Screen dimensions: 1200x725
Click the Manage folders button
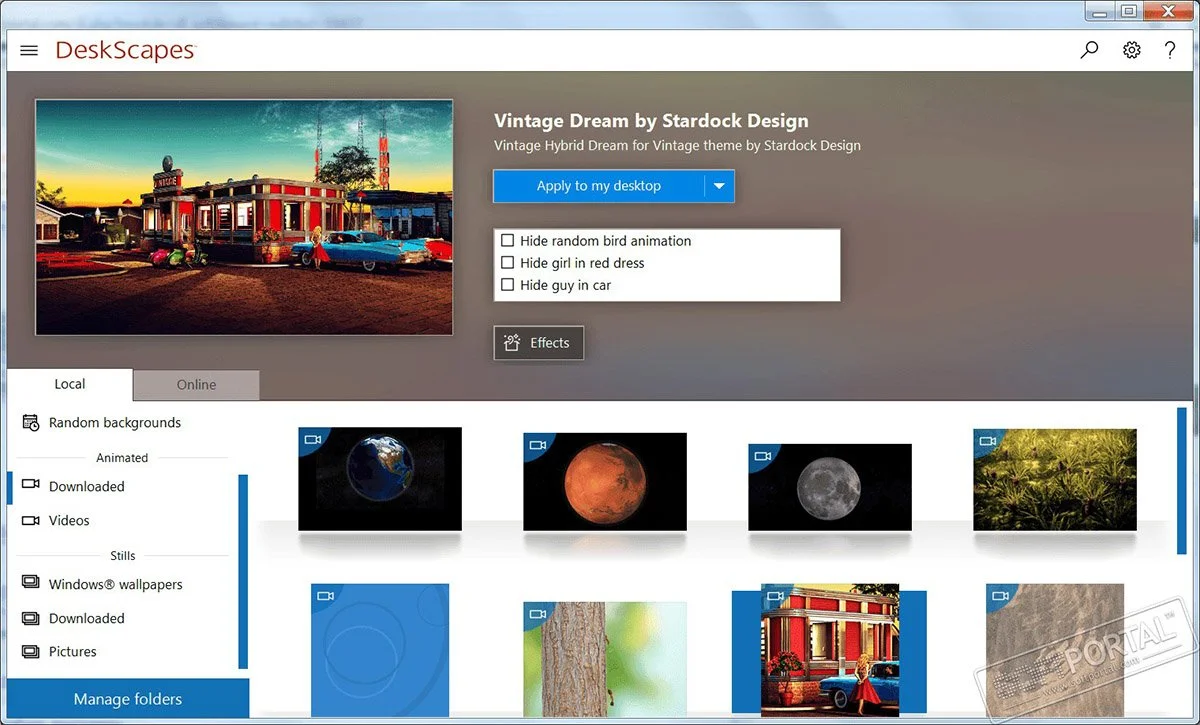coord(128,699)
